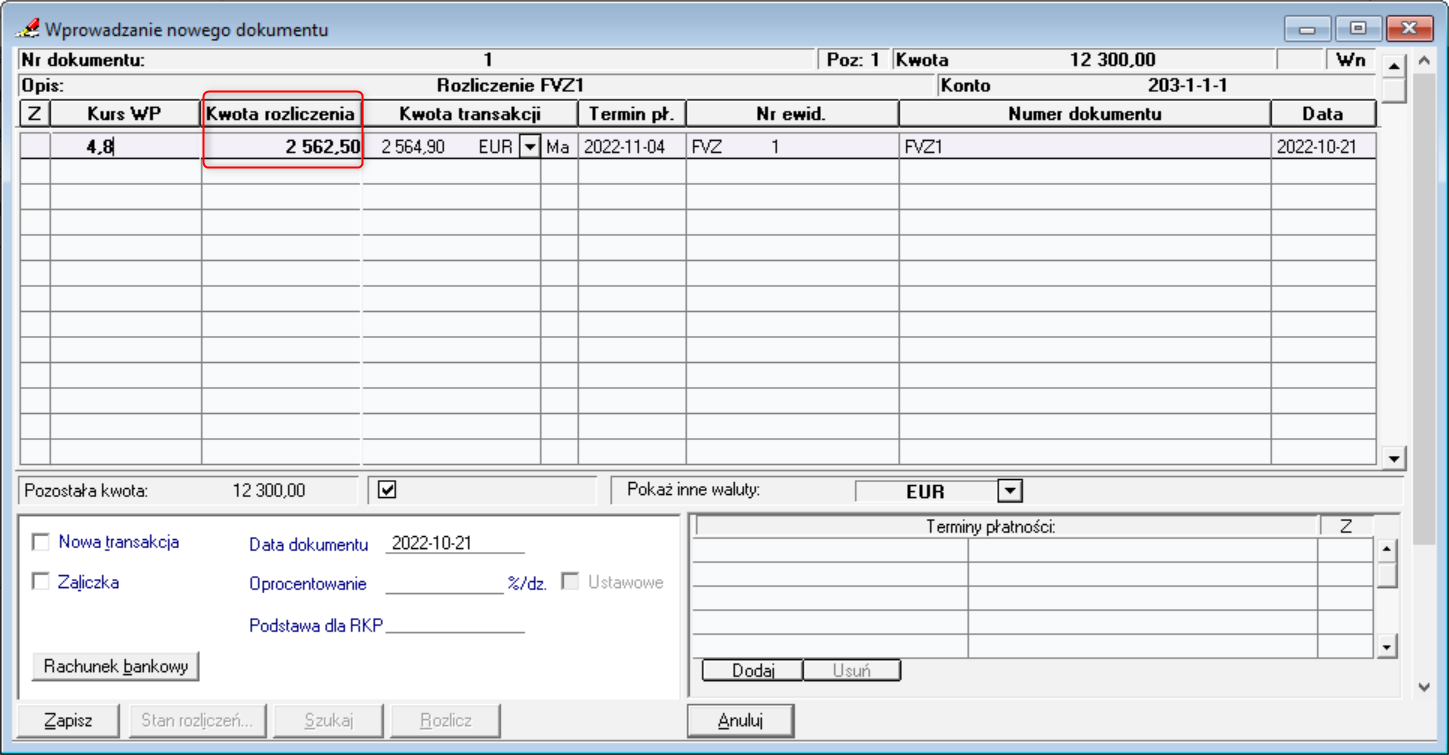Click the Zapisz button

point(69,720)
